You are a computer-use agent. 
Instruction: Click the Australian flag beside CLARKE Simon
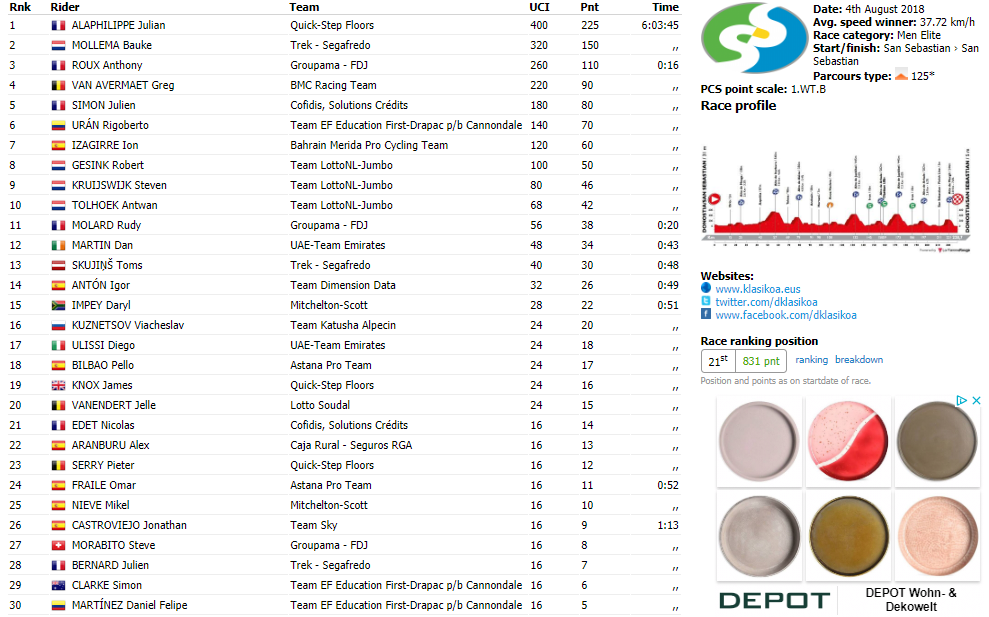(58, 585)
